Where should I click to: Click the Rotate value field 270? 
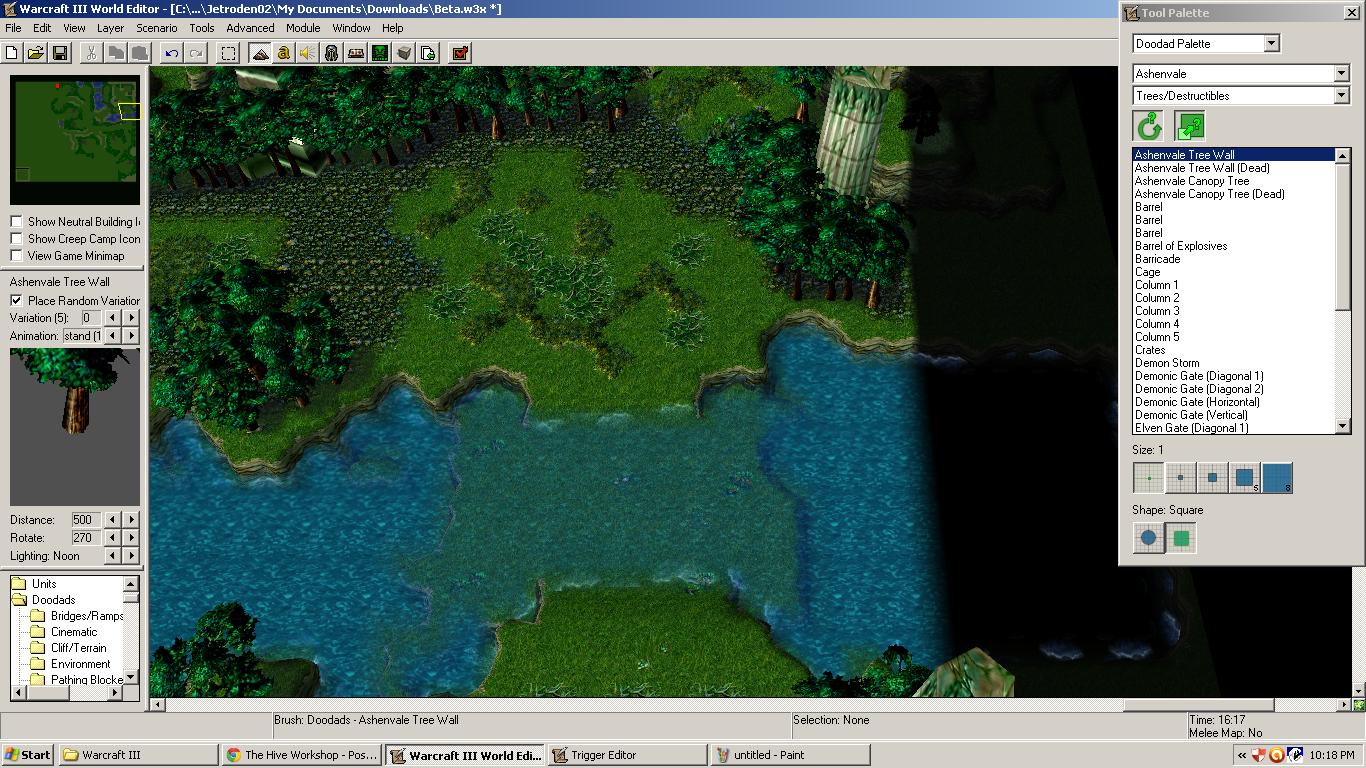tap(85, 538)
